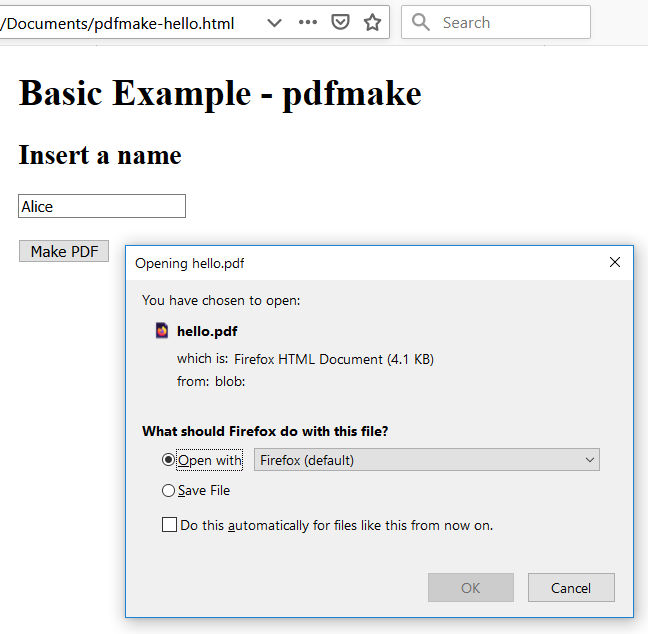Image resolution: width=648 pixels, height=634 pixels.
Task: Click the magnifier icon in search box
Action: click(421, 22)
